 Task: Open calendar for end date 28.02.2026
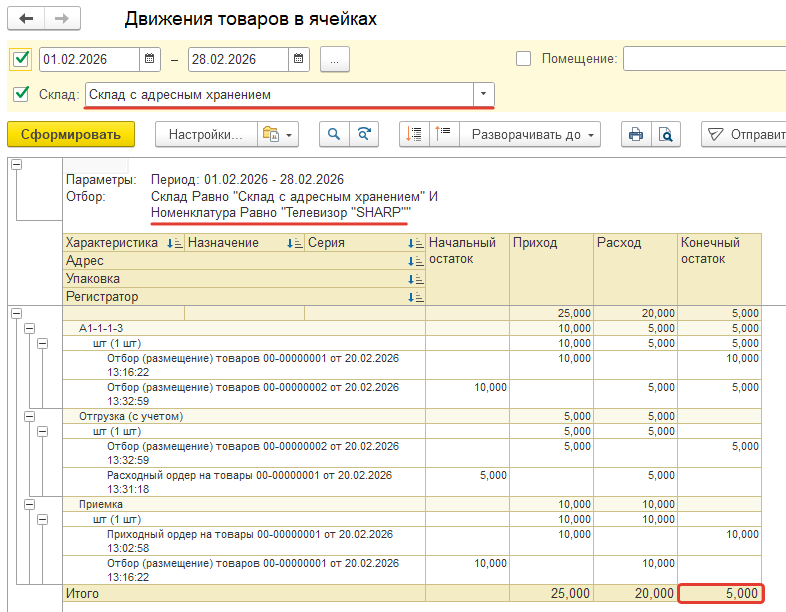(x=299, y=59)
